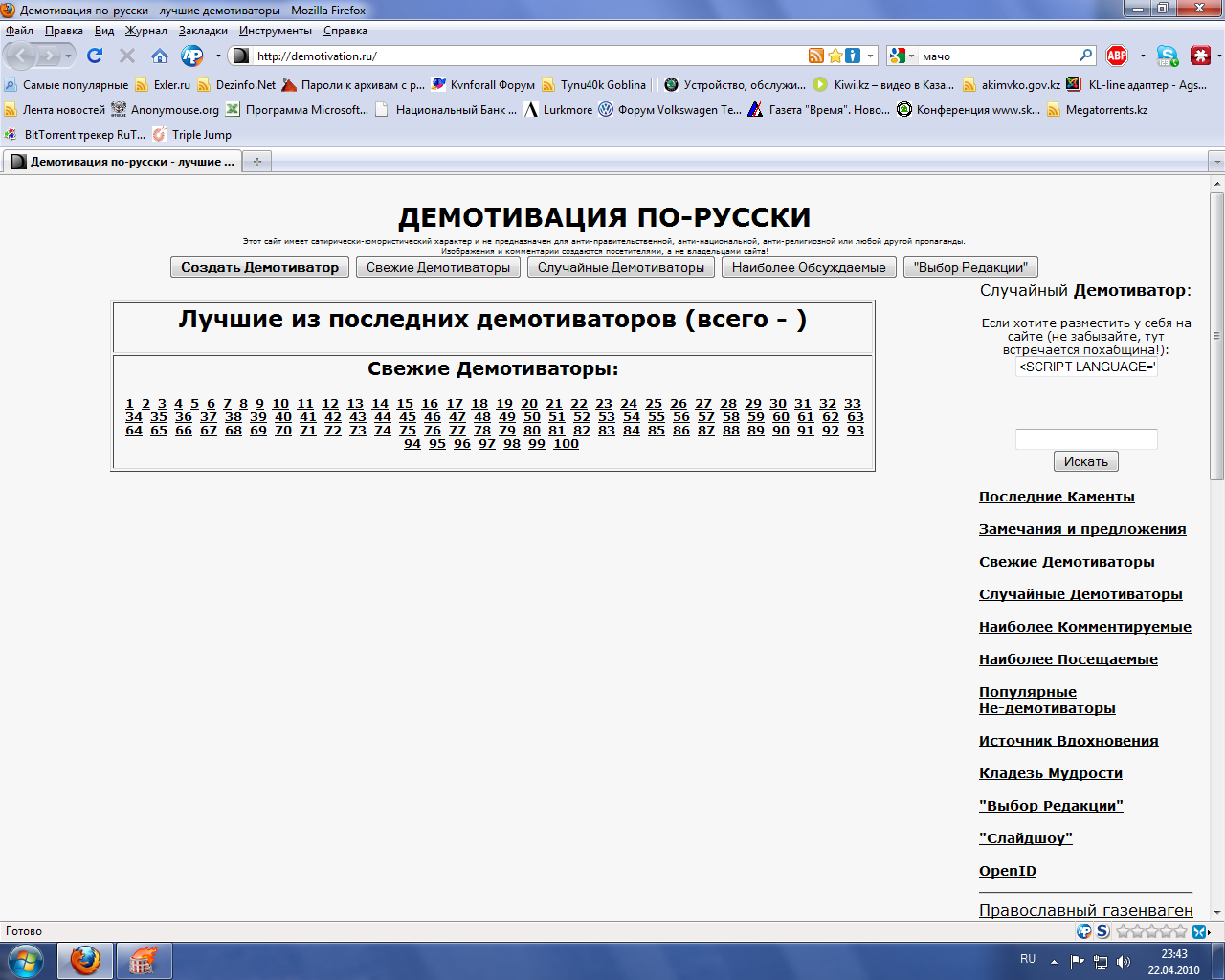Bookmark the page with the star icon

click(x=835, y=56)
